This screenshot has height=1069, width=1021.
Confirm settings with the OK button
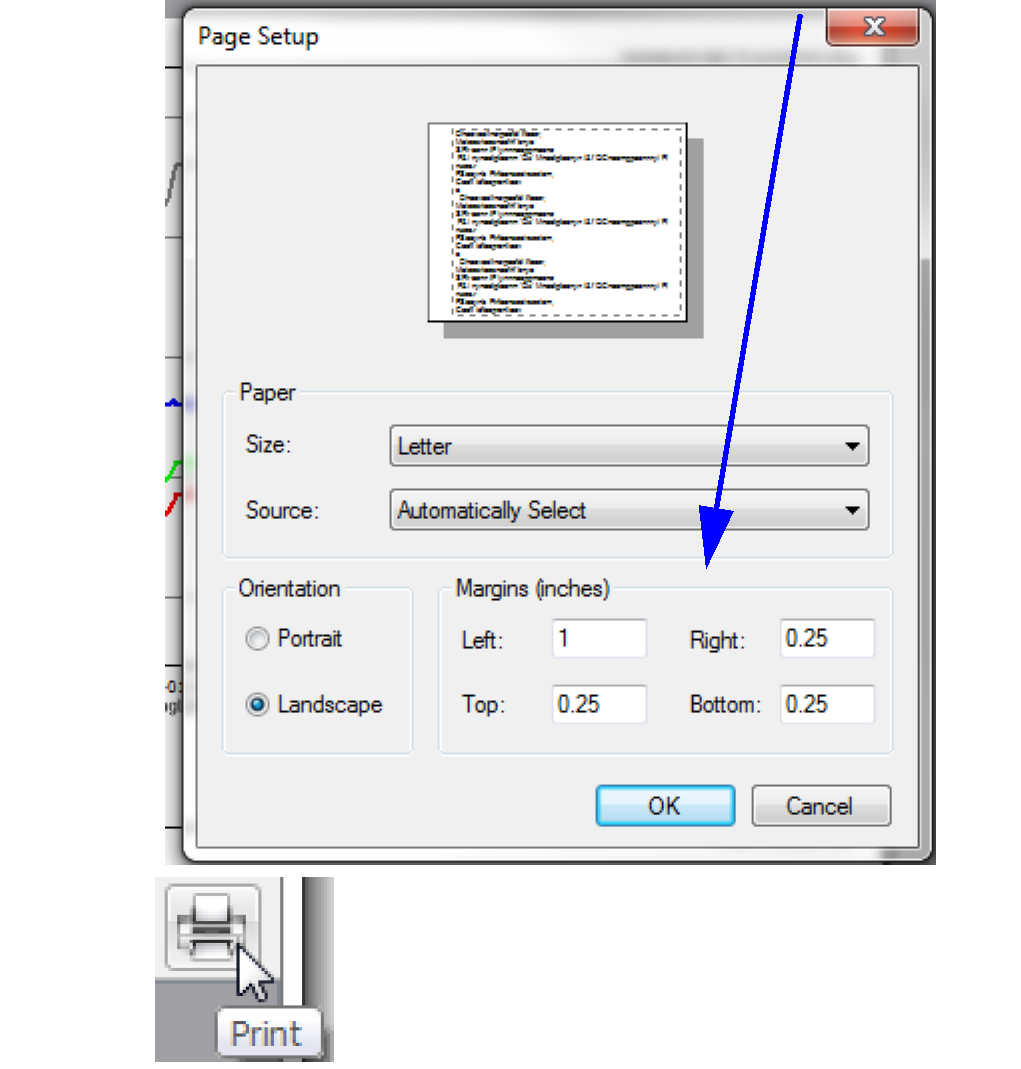(x=665, y=806)
